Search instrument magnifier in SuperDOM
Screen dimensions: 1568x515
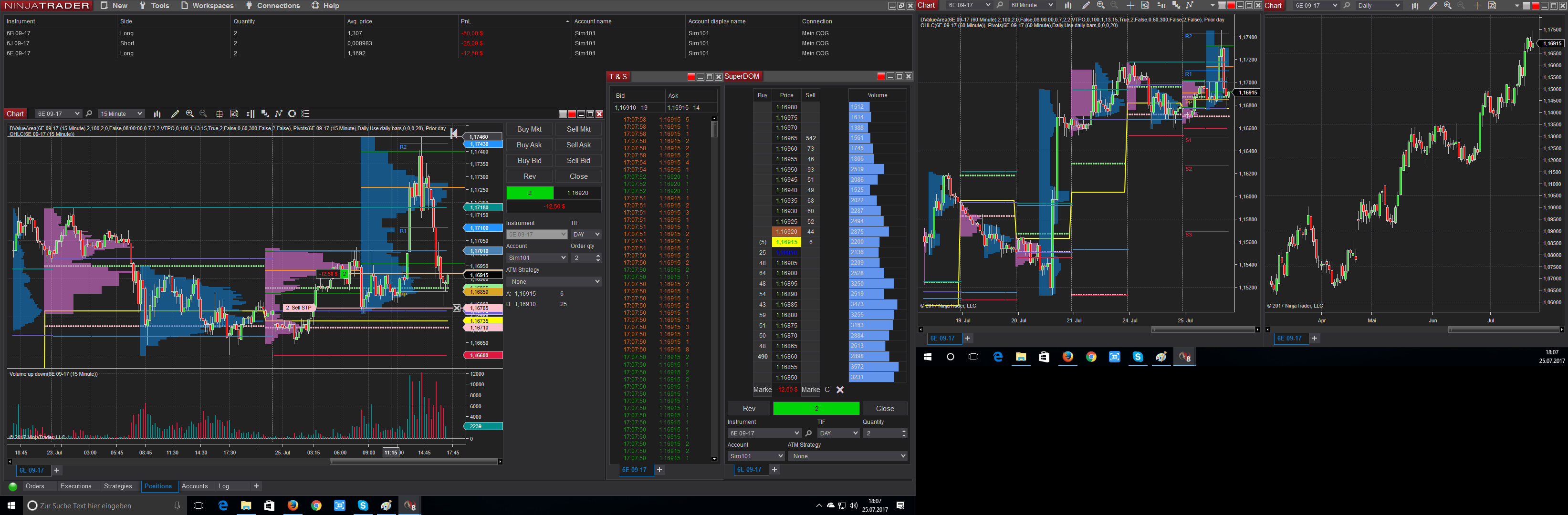[x=808, y=433]
